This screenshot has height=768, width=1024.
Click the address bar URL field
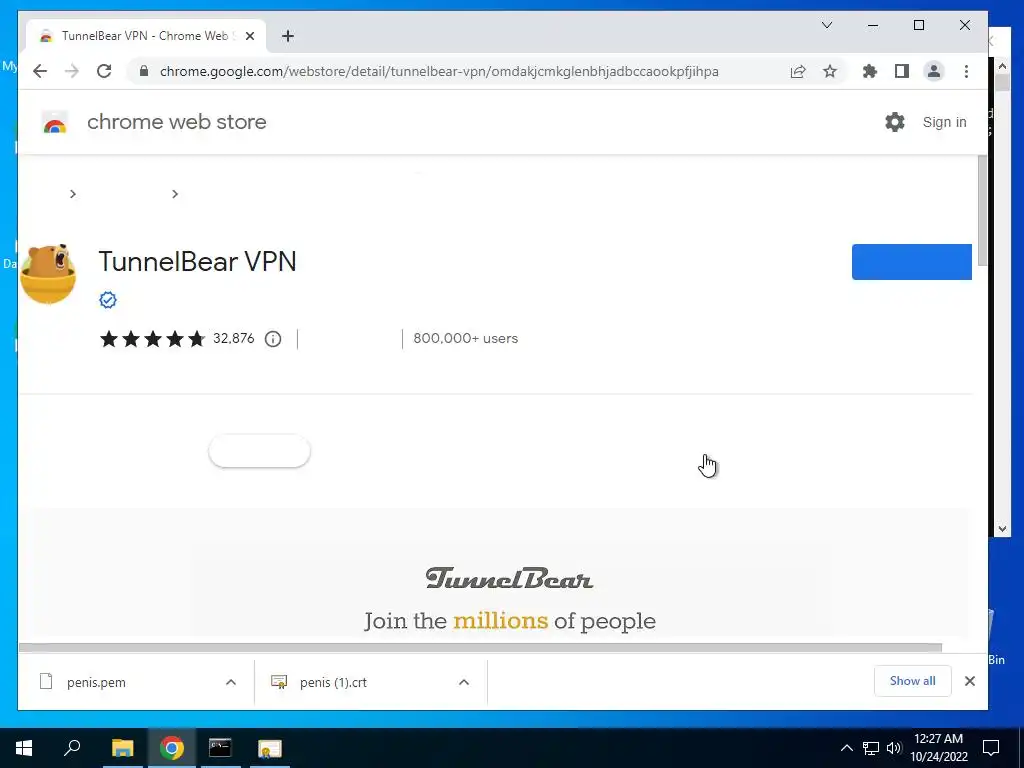(439, 71)
